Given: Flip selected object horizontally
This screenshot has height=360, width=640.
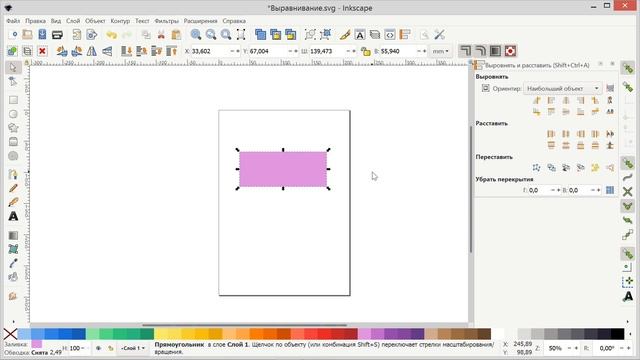Looking at the screenshot, I should pyautogui.click(x=92, y=51).
